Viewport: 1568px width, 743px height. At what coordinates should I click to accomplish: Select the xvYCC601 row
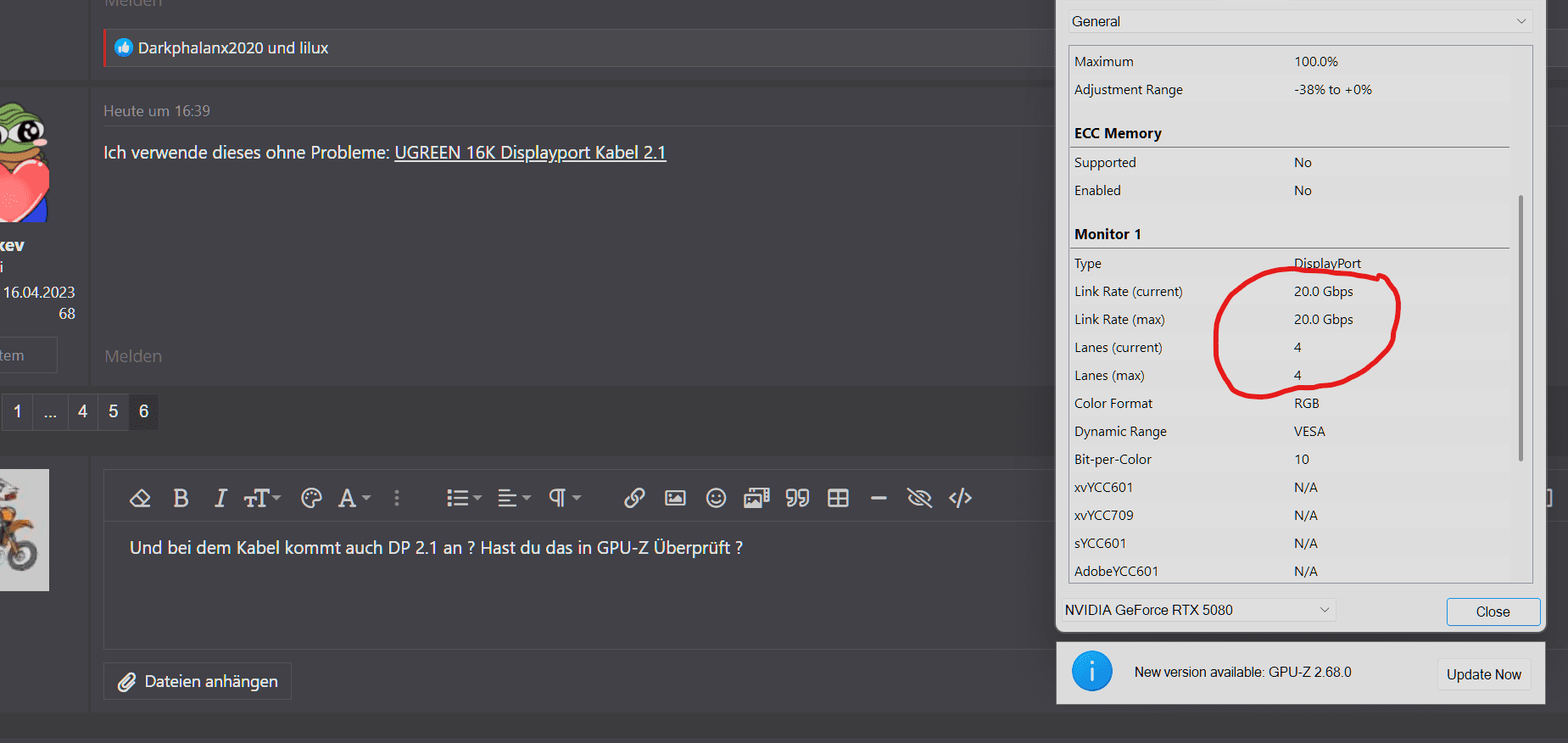1289,487
